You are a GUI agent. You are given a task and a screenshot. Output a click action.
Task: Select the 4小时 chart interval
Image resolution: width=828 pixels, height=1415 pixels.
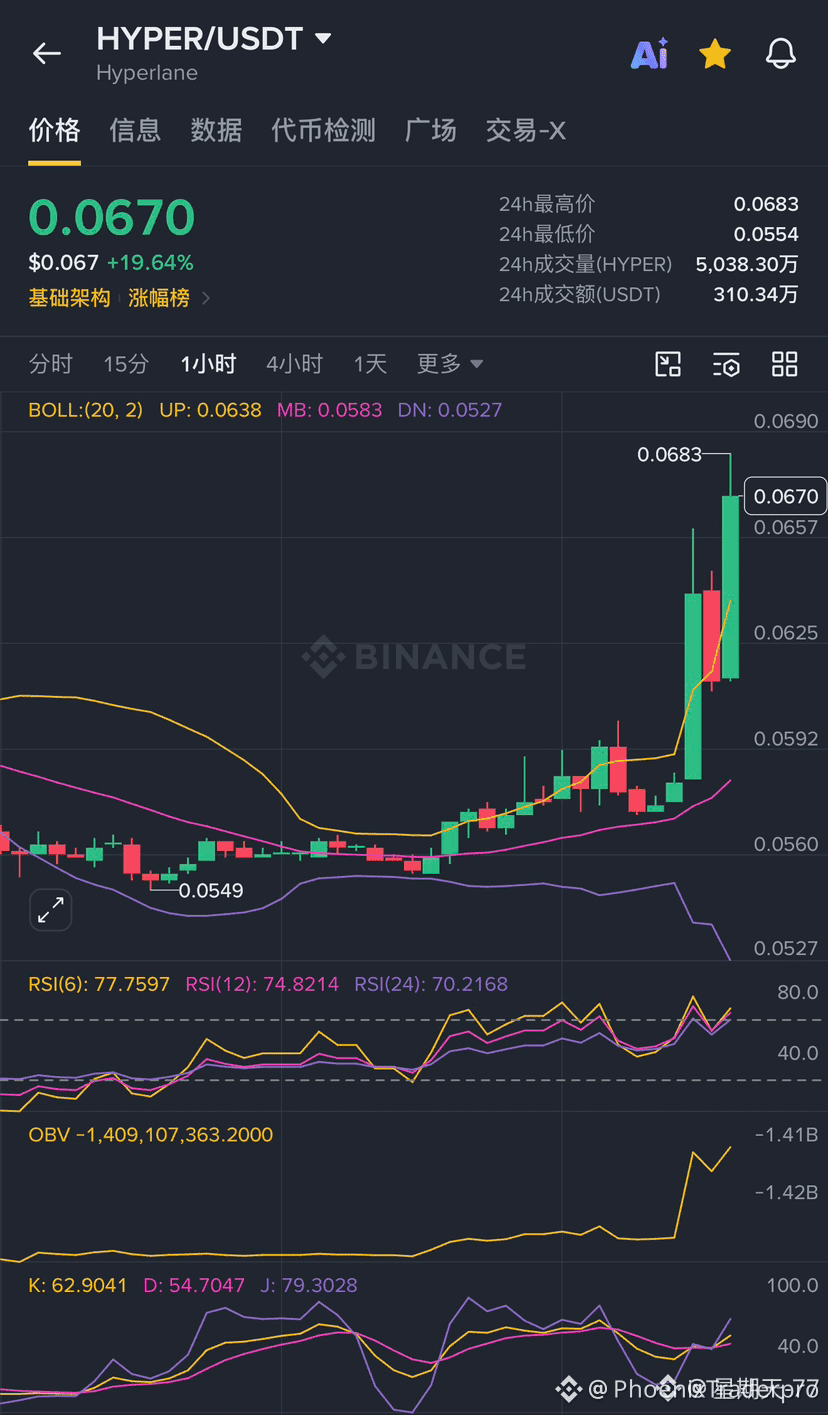294,364
